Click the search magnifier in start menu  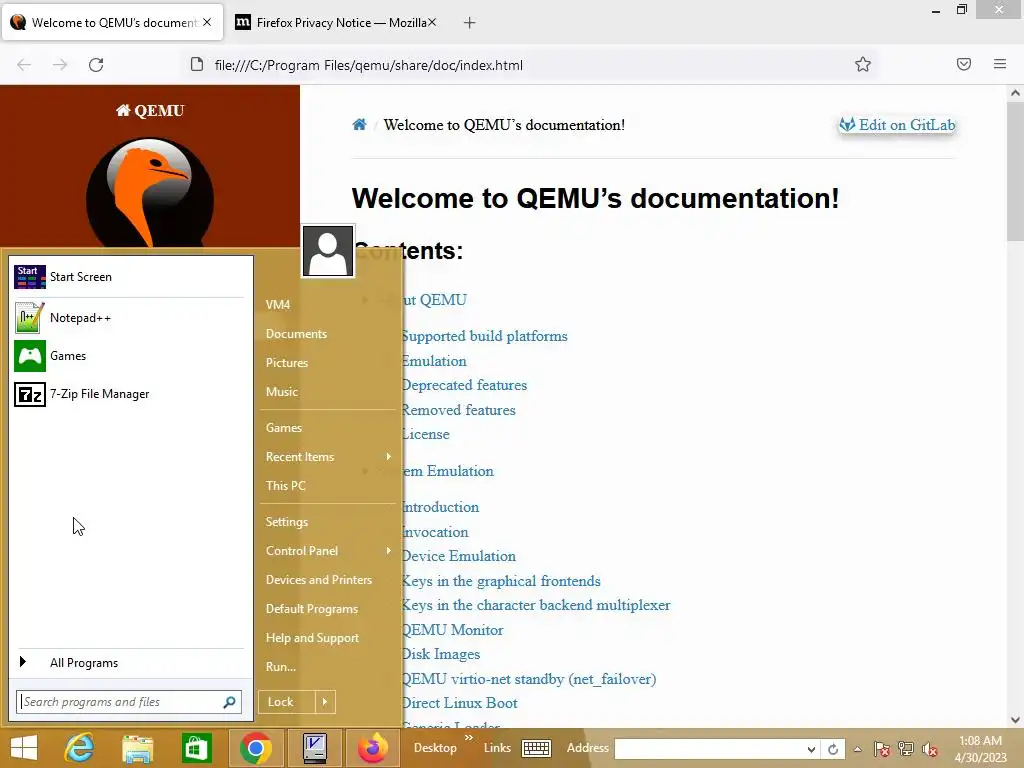[x=229, y=702]
